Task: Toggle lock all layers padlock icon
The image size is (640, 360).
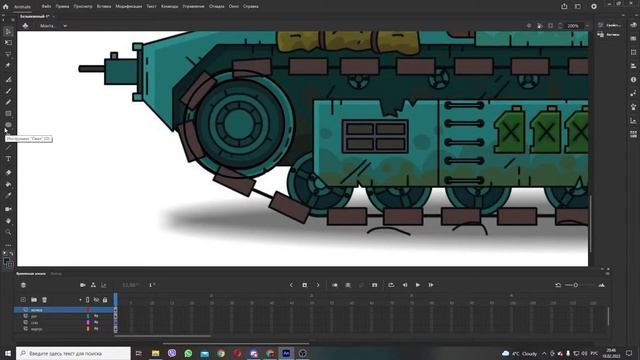Action: (105, 300)
